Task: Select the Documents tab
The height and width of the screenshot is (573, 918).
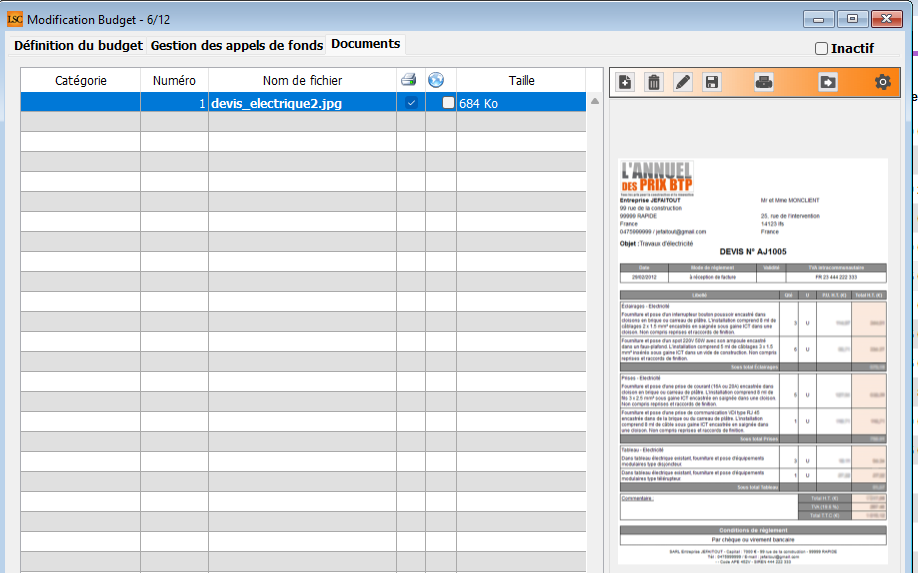Action: pos(365,44)
